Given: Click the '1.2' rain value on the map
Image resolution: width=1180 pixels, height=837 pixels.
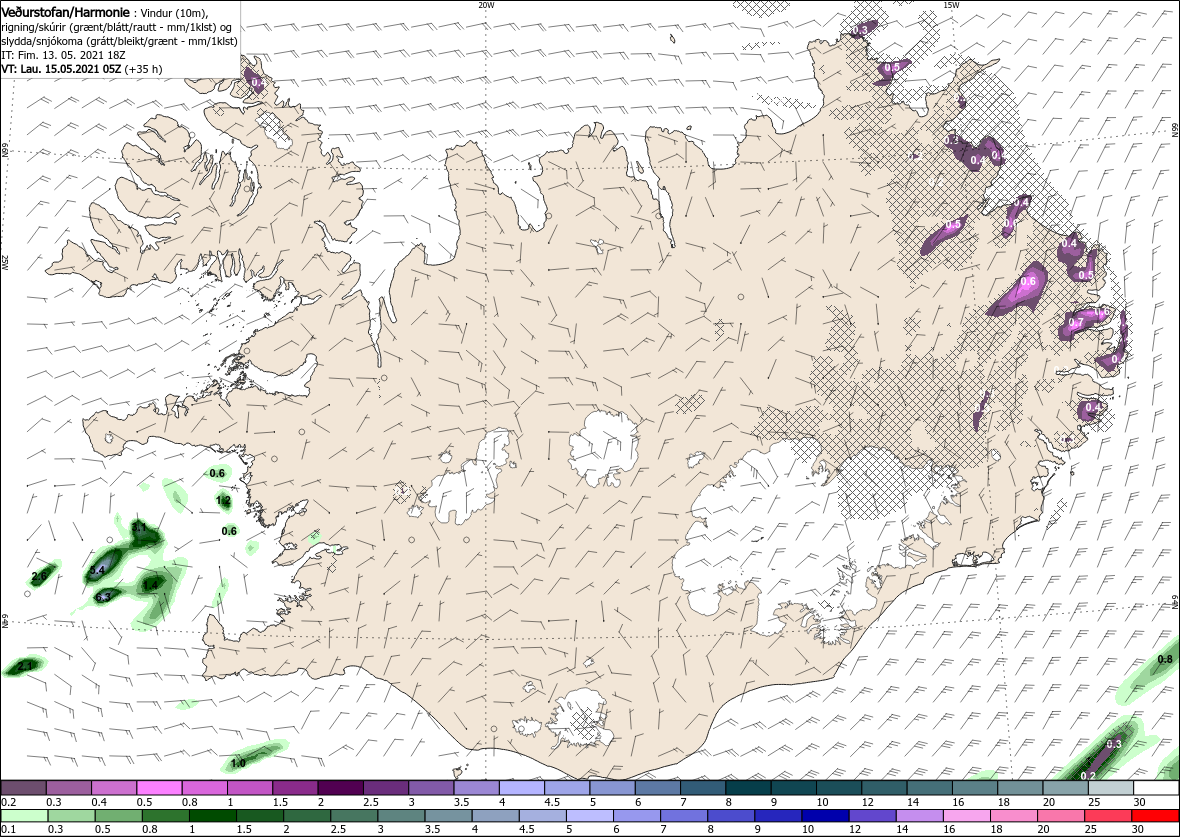Looking at the screenshot, I should 224,500.
